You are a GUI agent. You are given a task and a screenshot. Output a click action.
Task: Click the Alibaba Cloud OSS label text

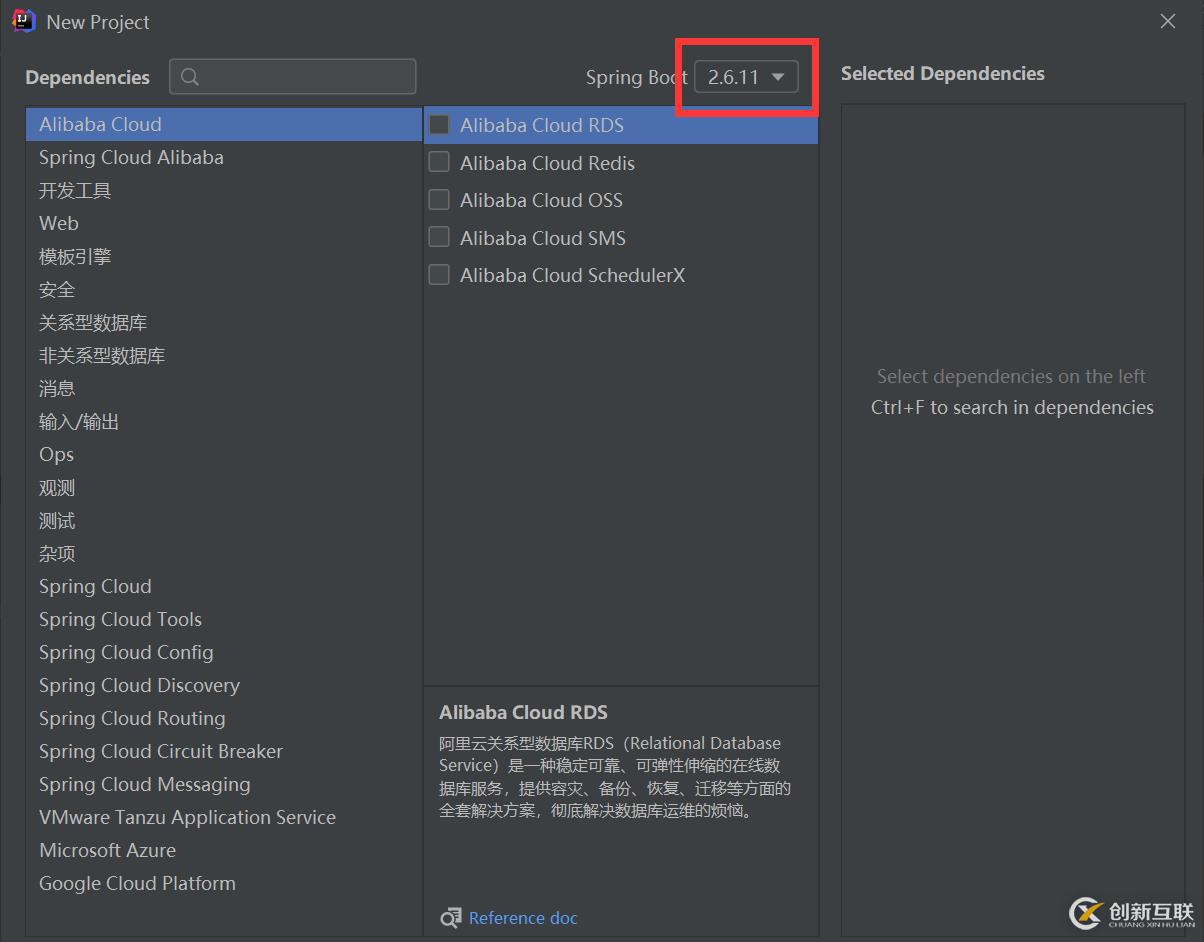click(541, 200)
